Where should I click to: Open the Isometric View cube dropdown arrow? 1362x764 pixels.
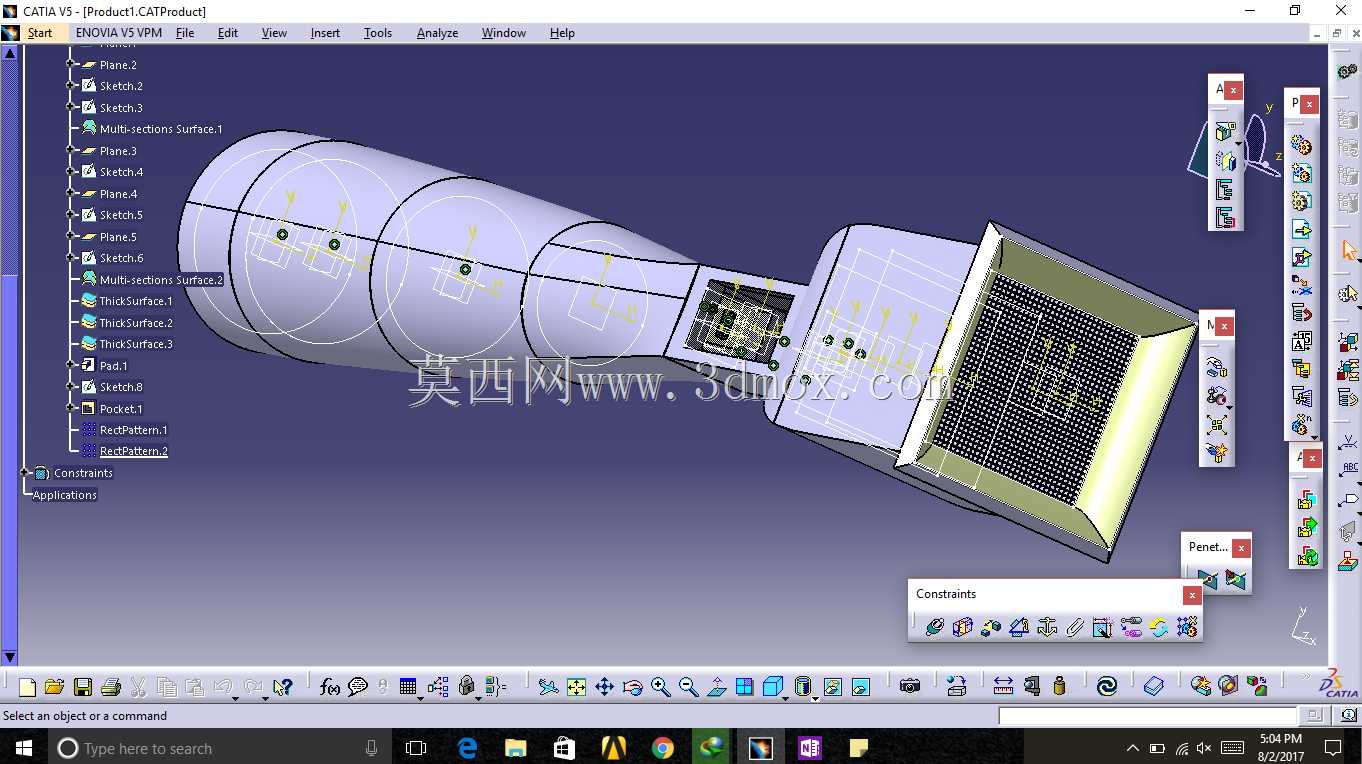(x=785, y=698)
